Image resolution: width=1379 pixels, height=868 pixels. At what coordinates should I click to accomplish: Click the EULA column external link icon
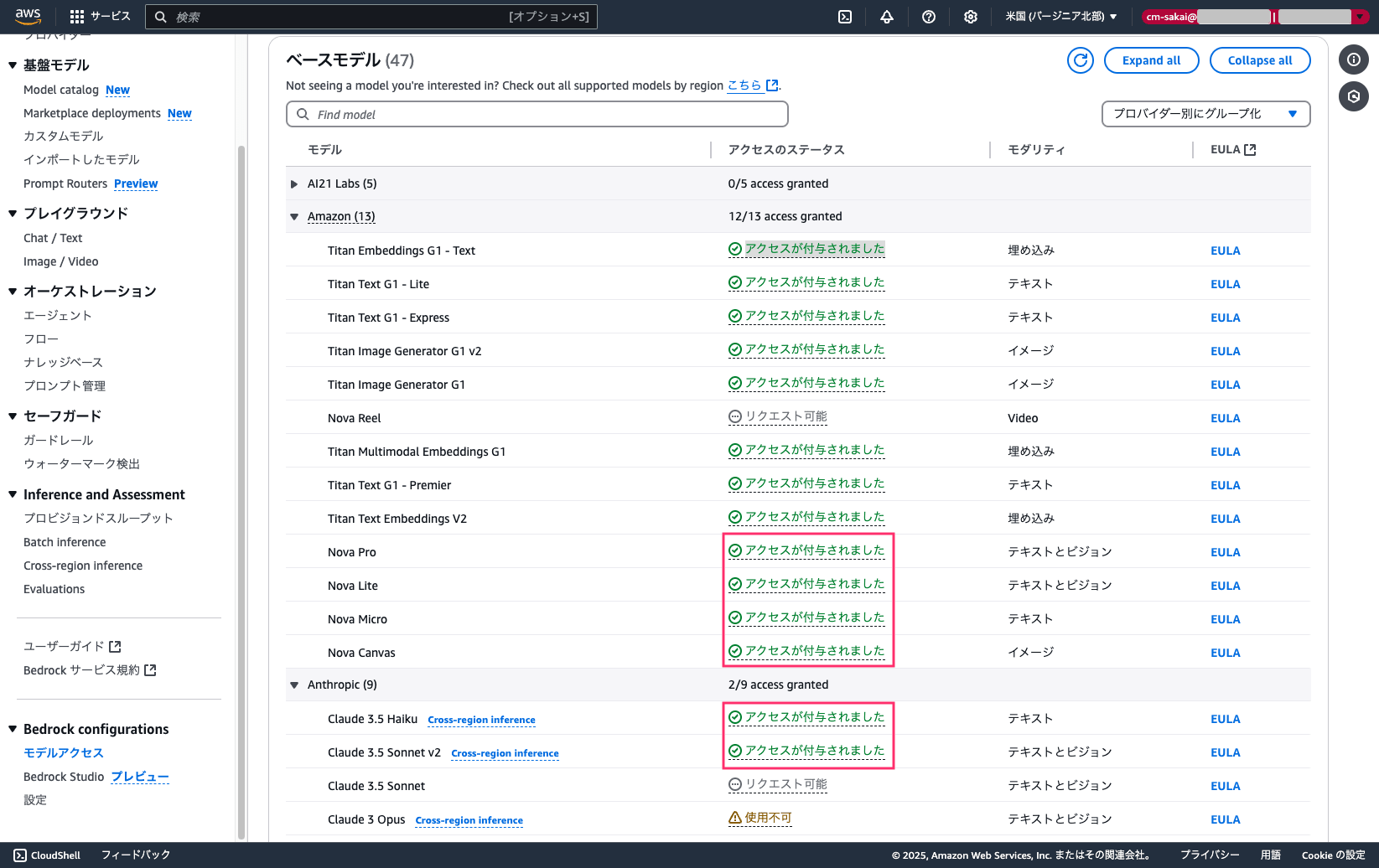[1250, 150]
